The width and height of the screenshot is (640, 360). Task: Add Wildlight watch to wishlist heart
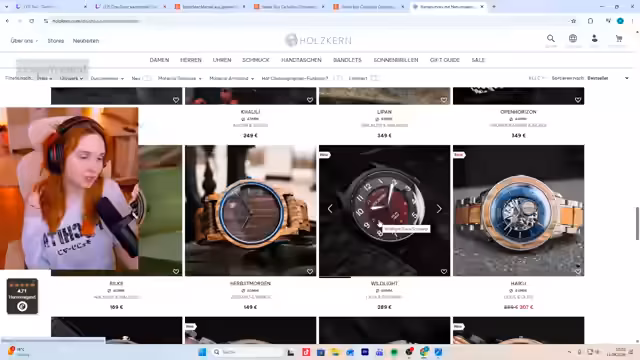(444, 271)
